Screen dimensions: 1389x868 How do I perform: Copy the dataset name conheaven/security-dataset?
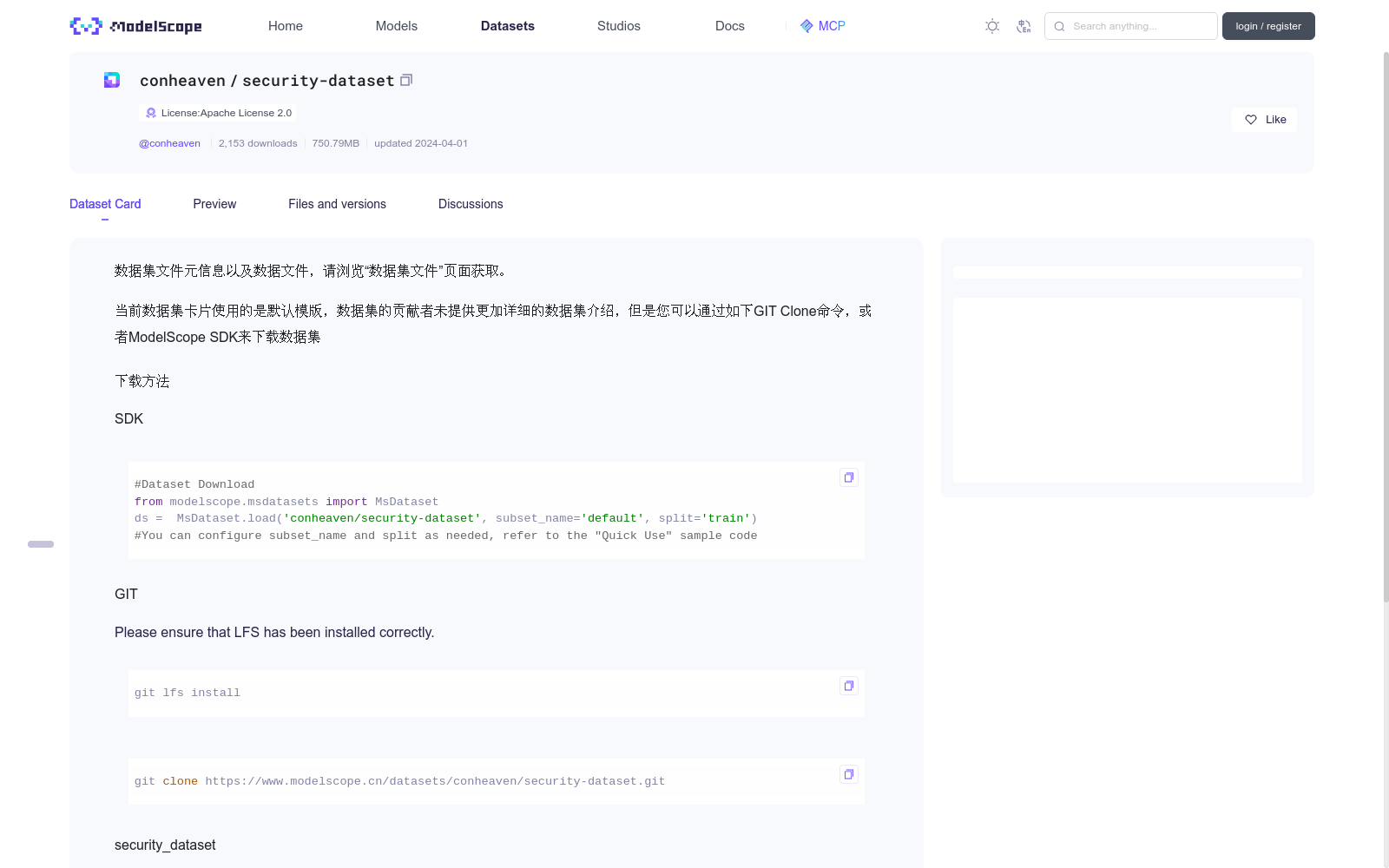(406, 80)
